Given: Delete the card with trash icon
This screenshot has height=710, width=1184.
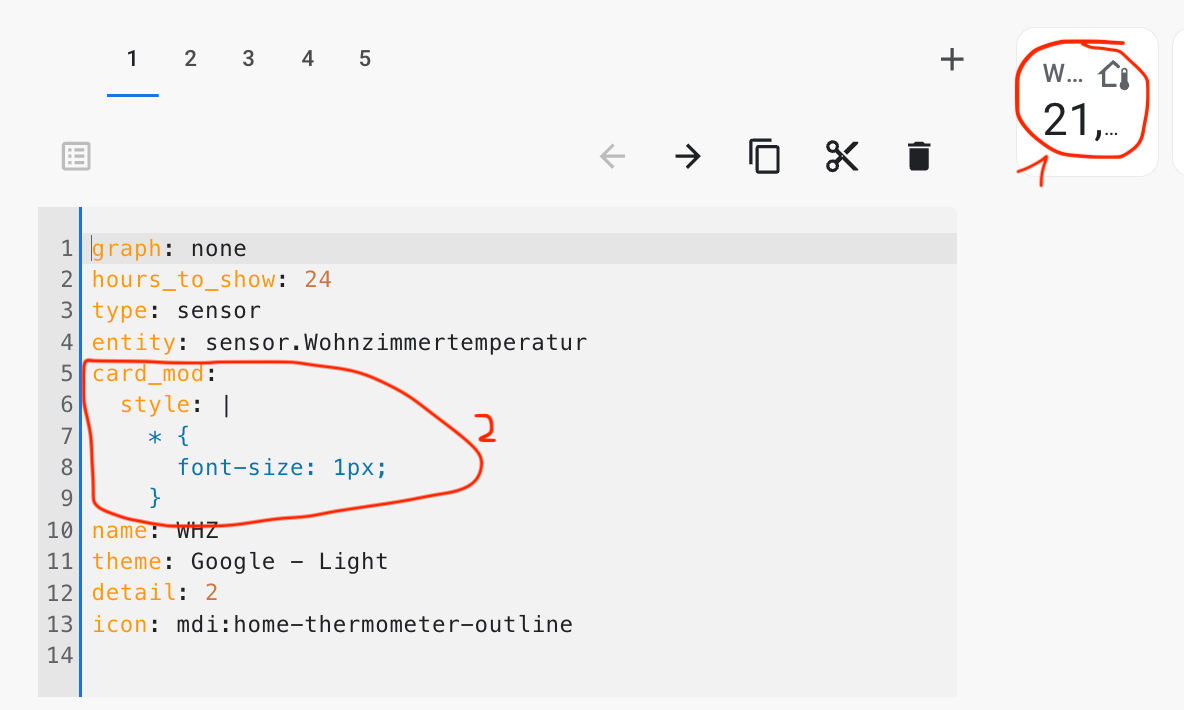Looking at the screenshot, I should tap(918, 156).
